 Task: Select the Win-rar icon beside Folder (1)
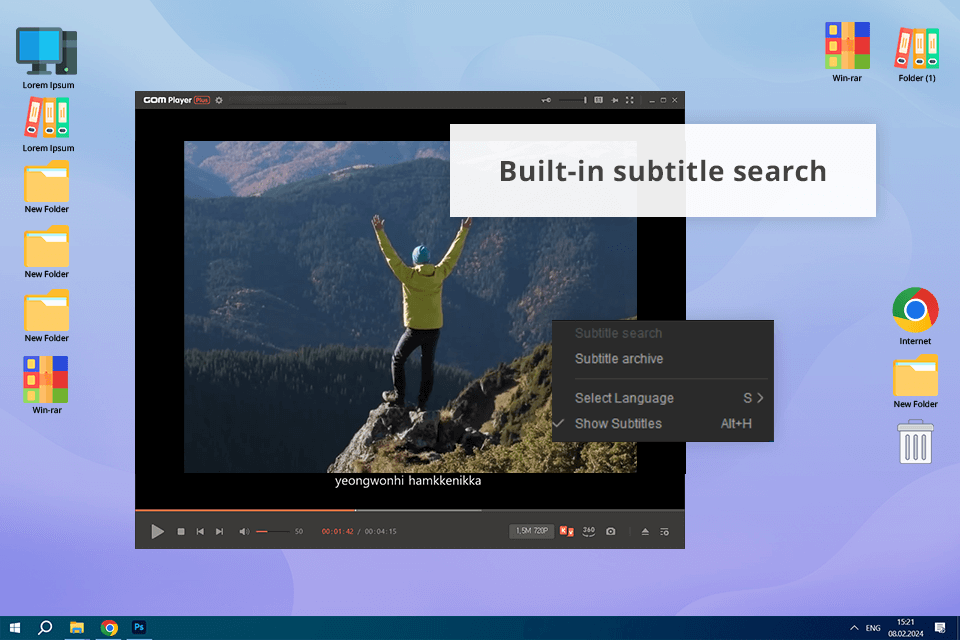point(847,52)
